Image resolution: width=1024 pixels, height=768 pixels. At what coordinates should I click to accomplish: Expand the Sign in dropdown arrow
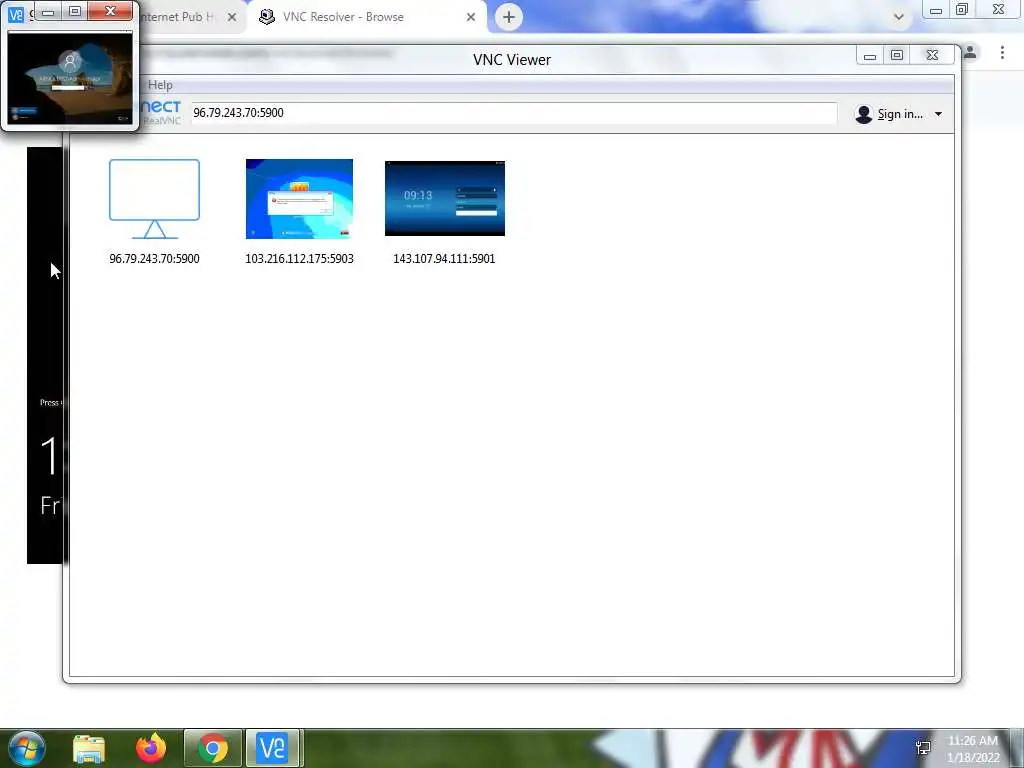coord(938,114)
